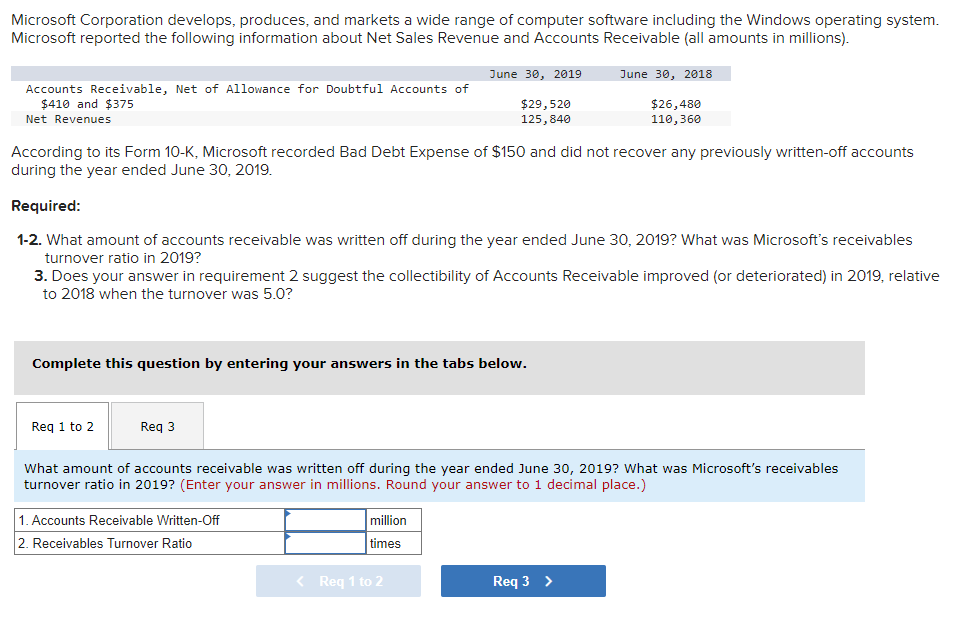960x624 pixels.
Task: Click the 110,360 net revenues figure
Action: [x=676, y=119]
